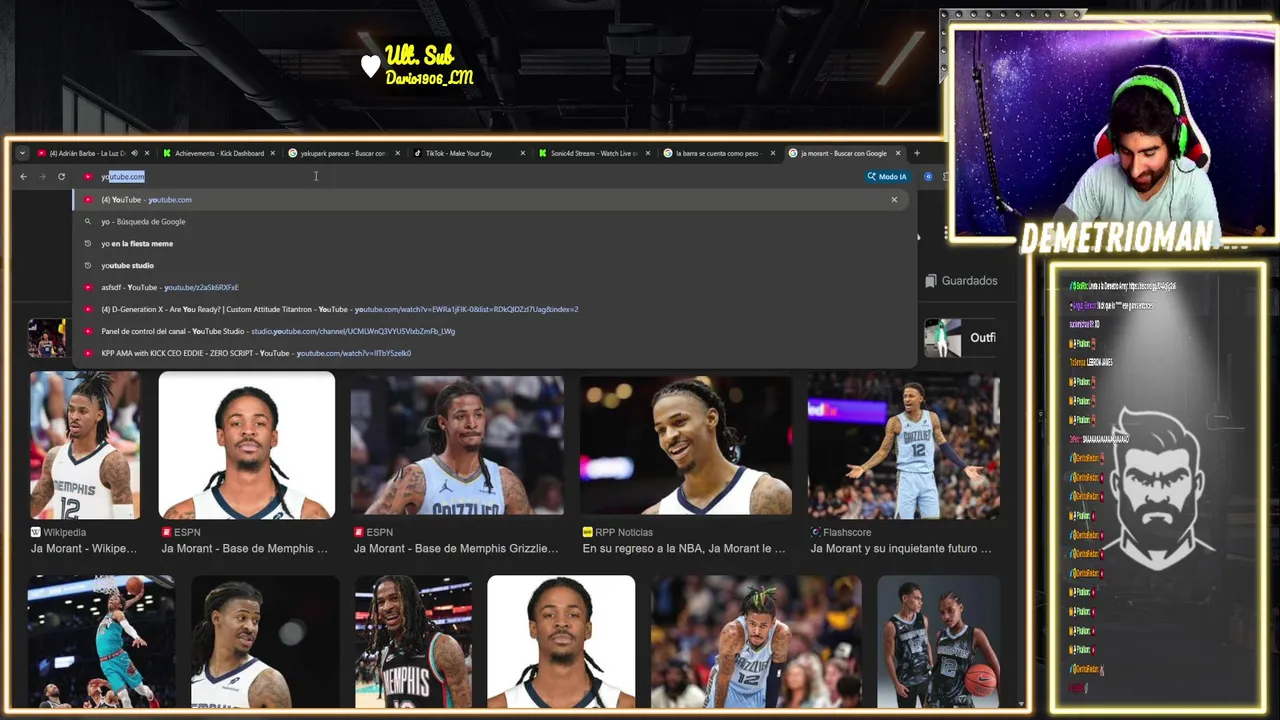This screenshot has width=1280, height=720.
Task: Click 'Base de Memphis Grizzlie...' link
Action: coord(456,549)
